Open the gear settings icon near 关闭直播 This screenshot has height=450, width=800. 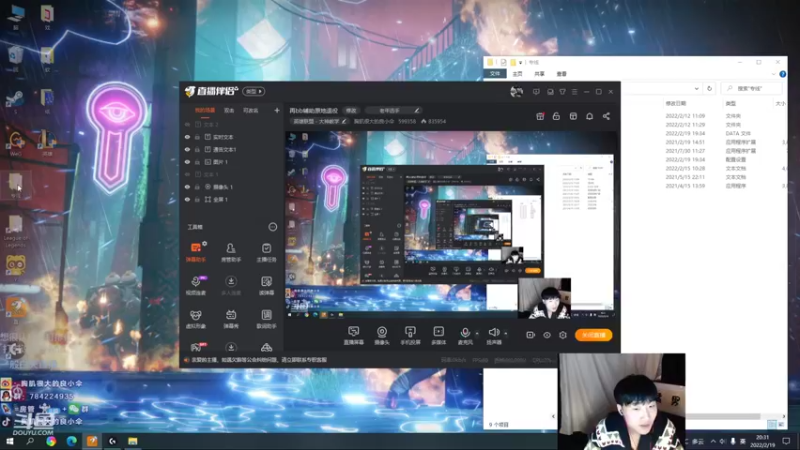(563, 335)
